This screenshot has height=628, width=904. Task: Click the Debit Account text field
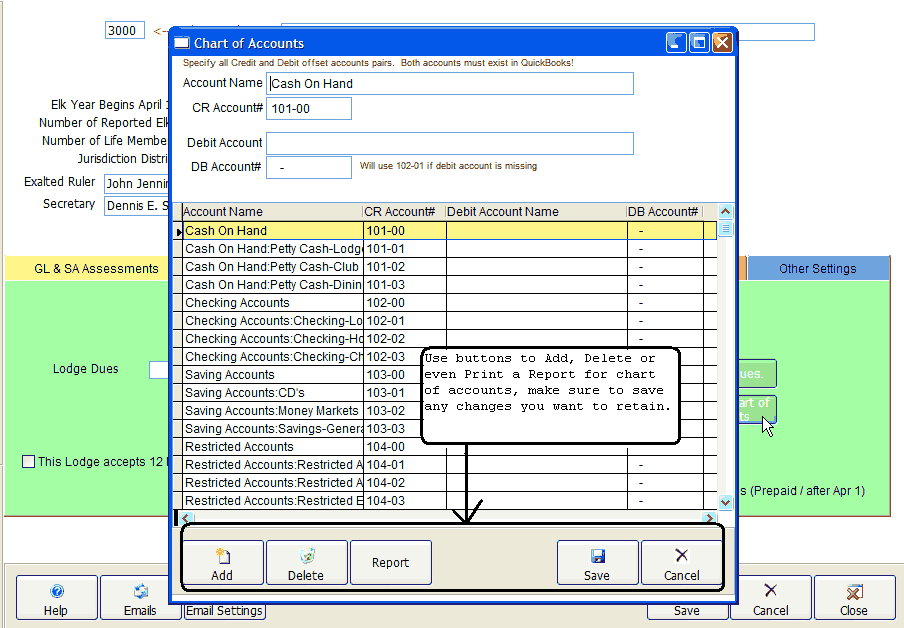(x=450, y=143)
